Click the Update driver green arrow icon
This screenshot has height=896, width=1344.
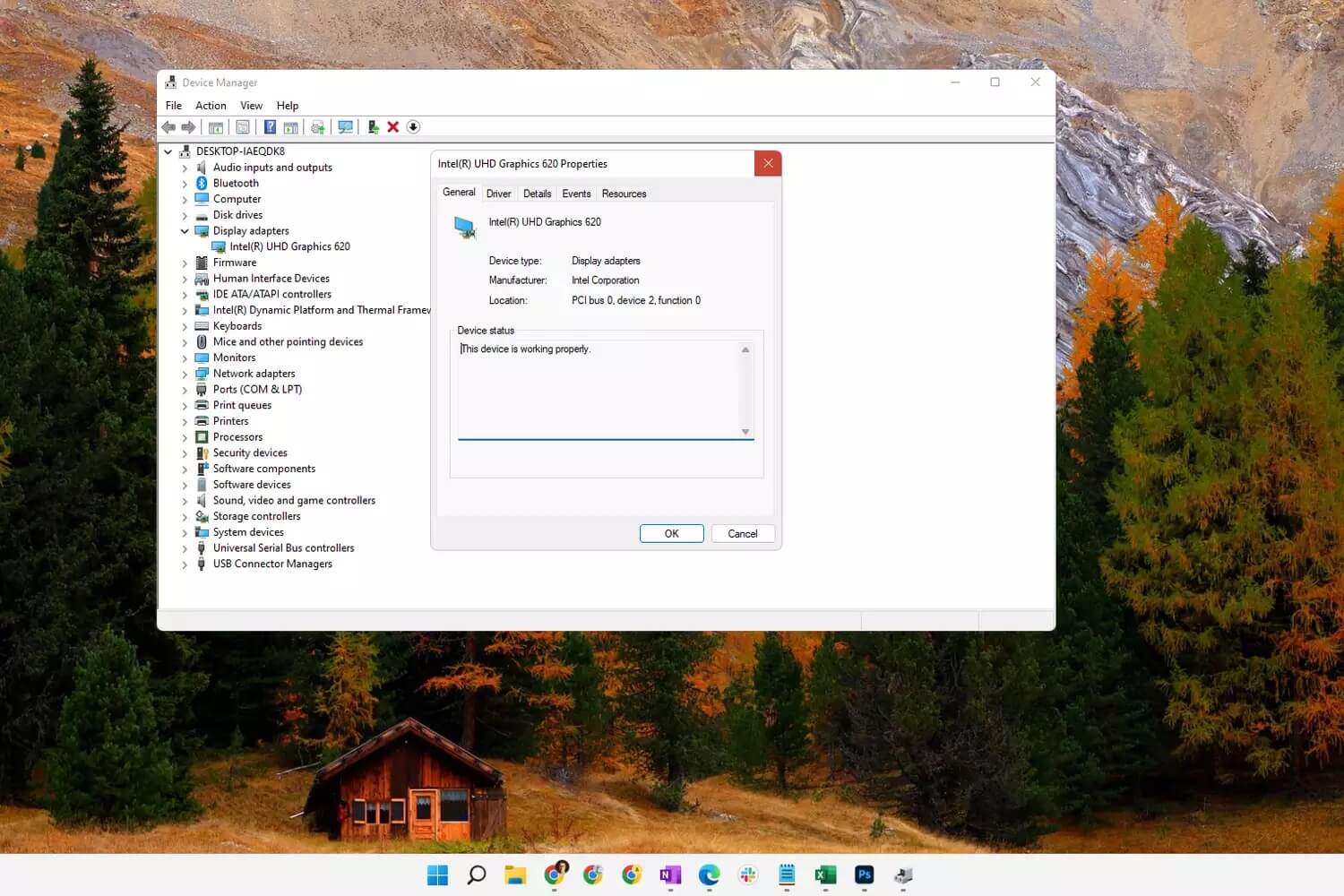[373, 127]
